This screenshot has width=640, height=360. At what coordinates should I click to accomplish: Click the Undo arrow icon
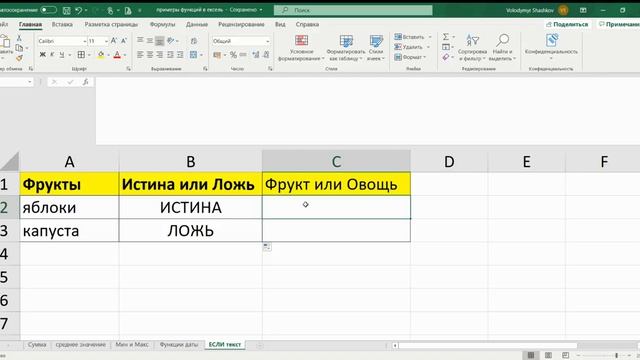(x=79, y=10)
